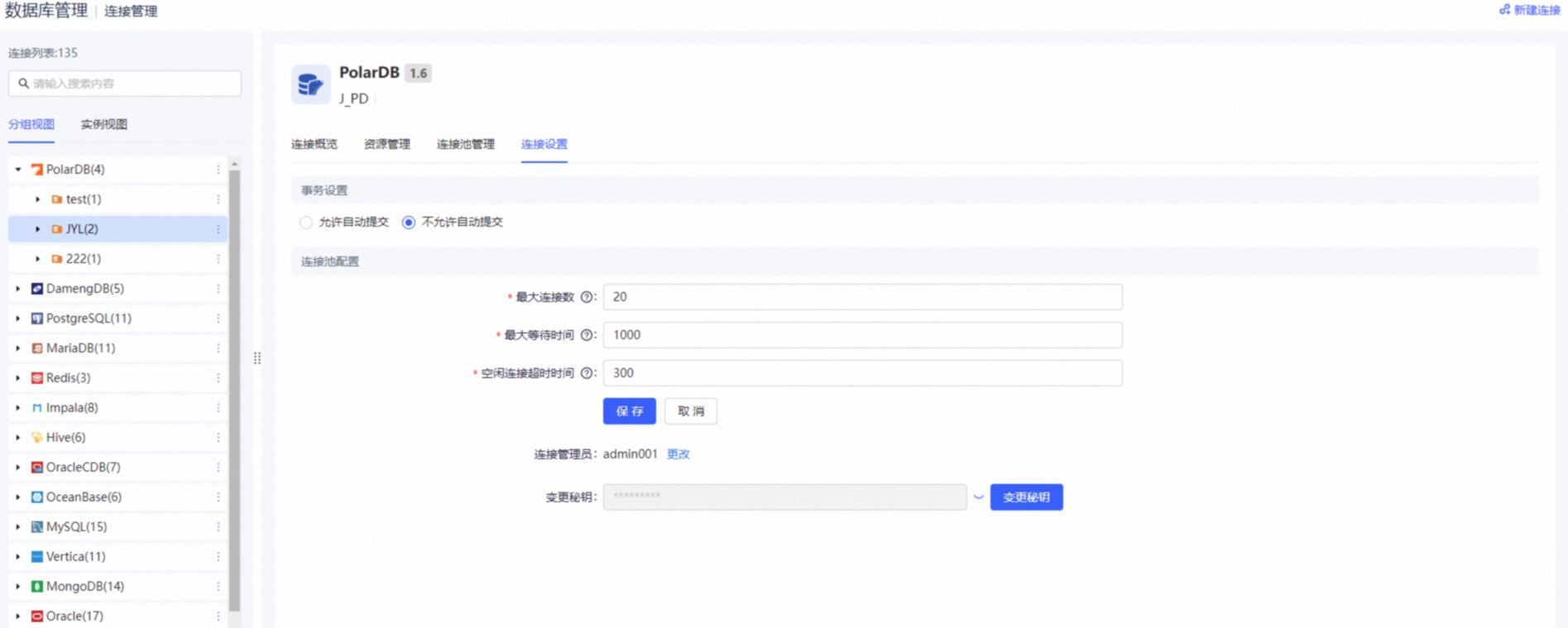1568x628 pixels.
Task: Click the DamengDB database type icon
Action: [37, 289]
